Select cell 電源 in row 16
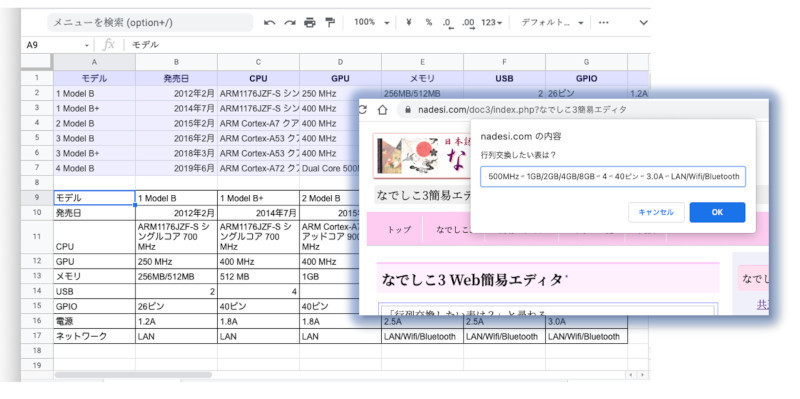Viewport: 800px width, 399px height. pyautogui.click(x=94, y=321)
